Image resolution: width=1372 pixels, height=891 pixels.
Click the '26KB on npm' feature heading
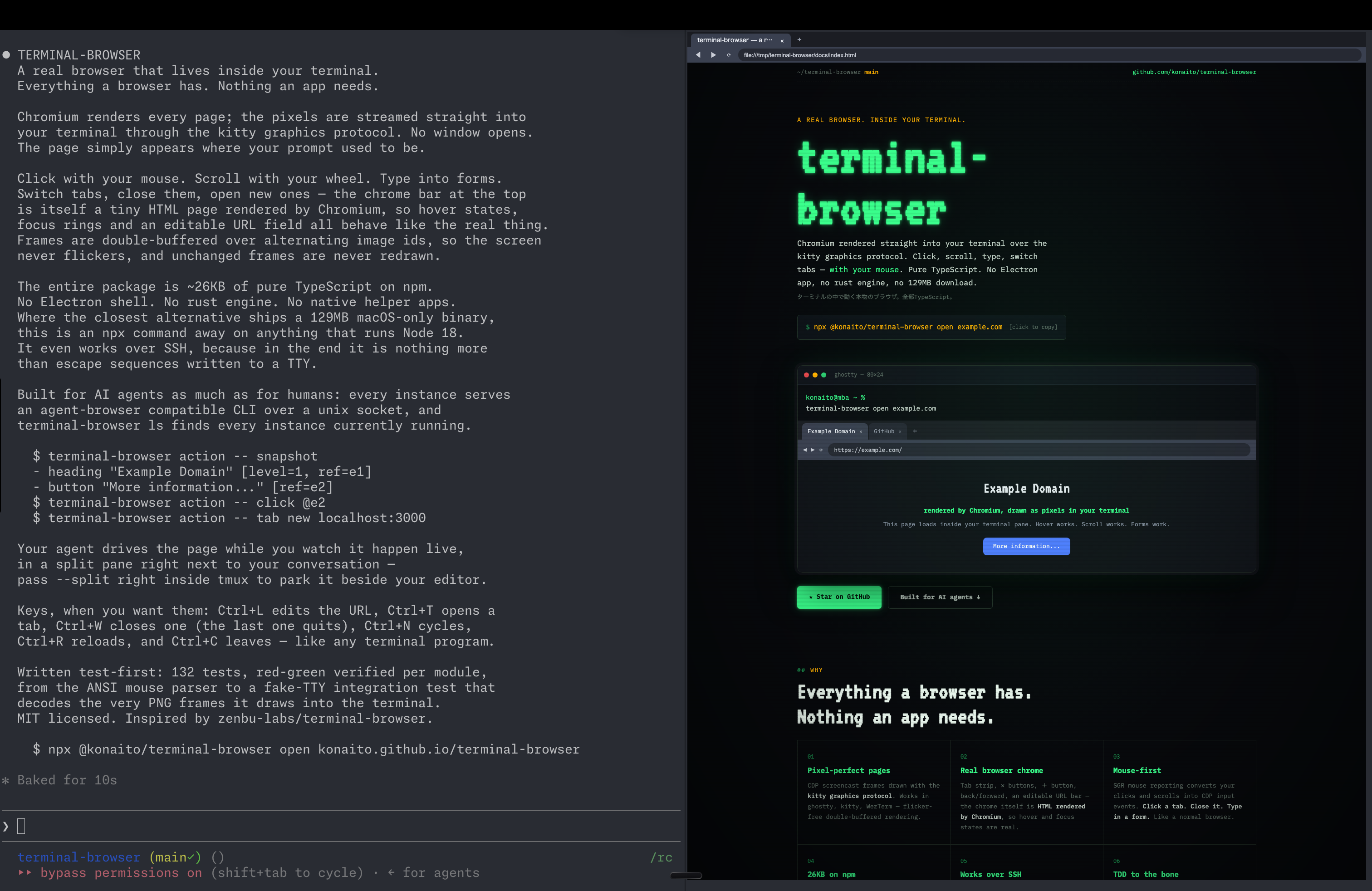click(x=831, y=874)
